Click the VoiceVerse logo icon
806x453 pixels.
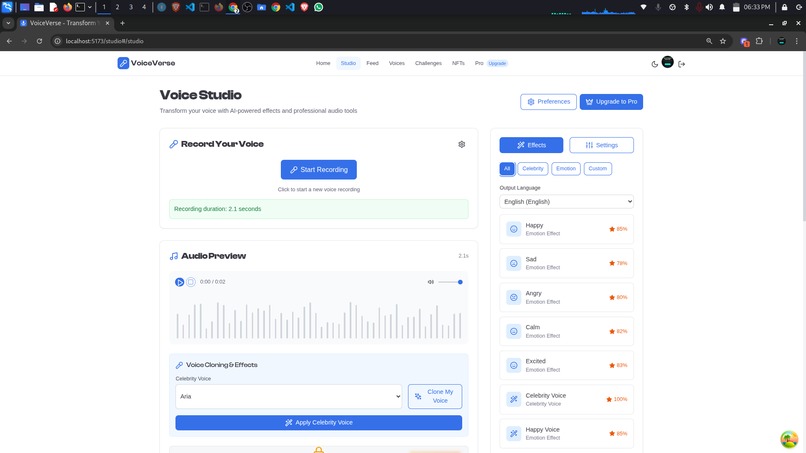(123, 63)
